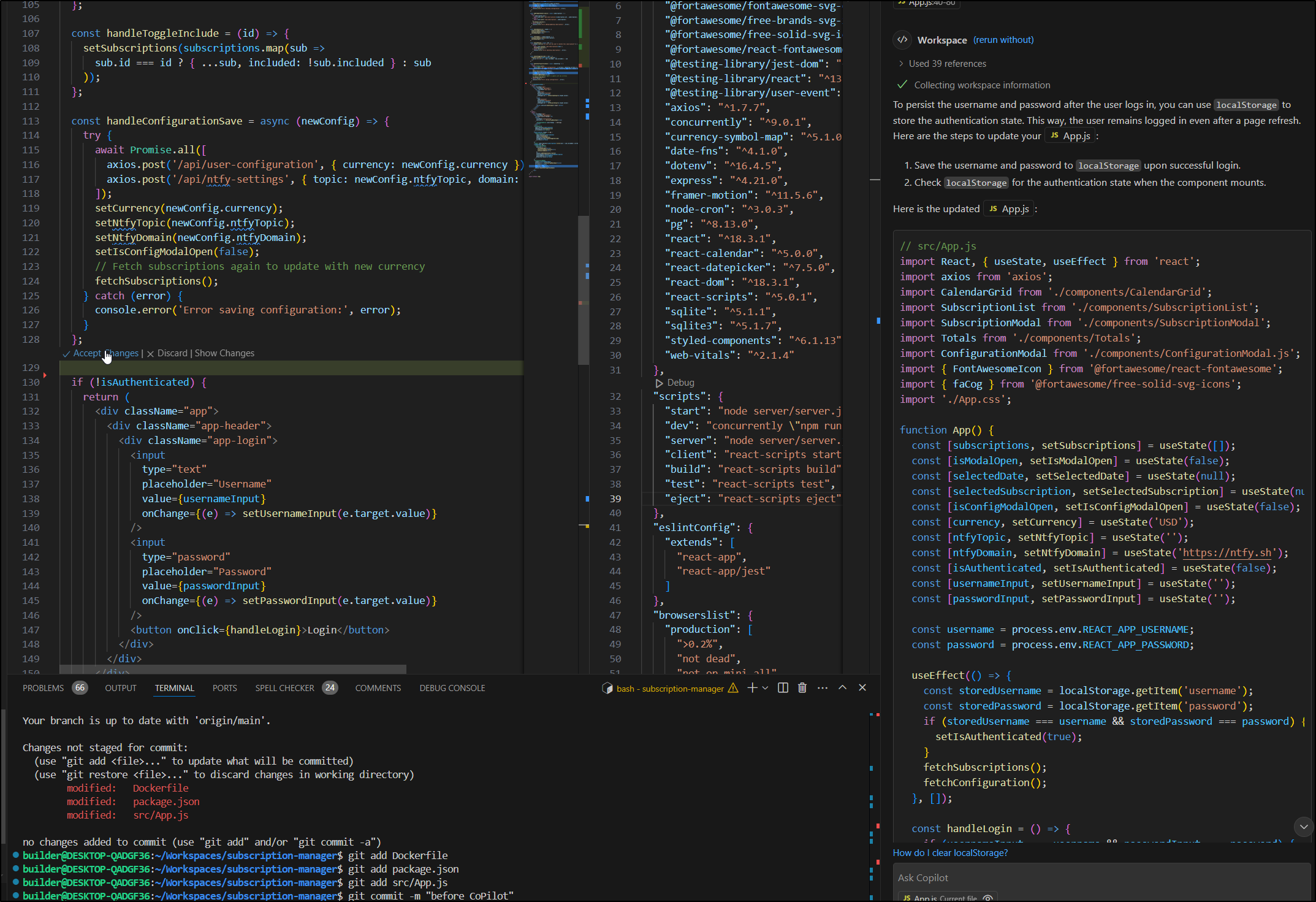The image size is (1316, 902).
Task: Click 'modified: src/App.js' in terminal output
Action: coord(127,815)
